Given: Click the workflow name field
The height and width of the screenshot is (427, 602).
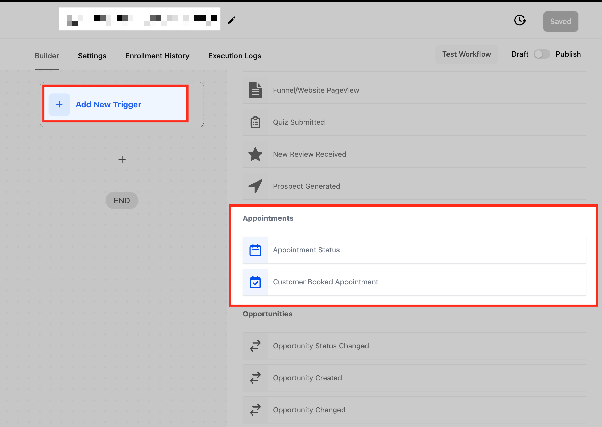Looking at the screenshot, I should (139, 19).
